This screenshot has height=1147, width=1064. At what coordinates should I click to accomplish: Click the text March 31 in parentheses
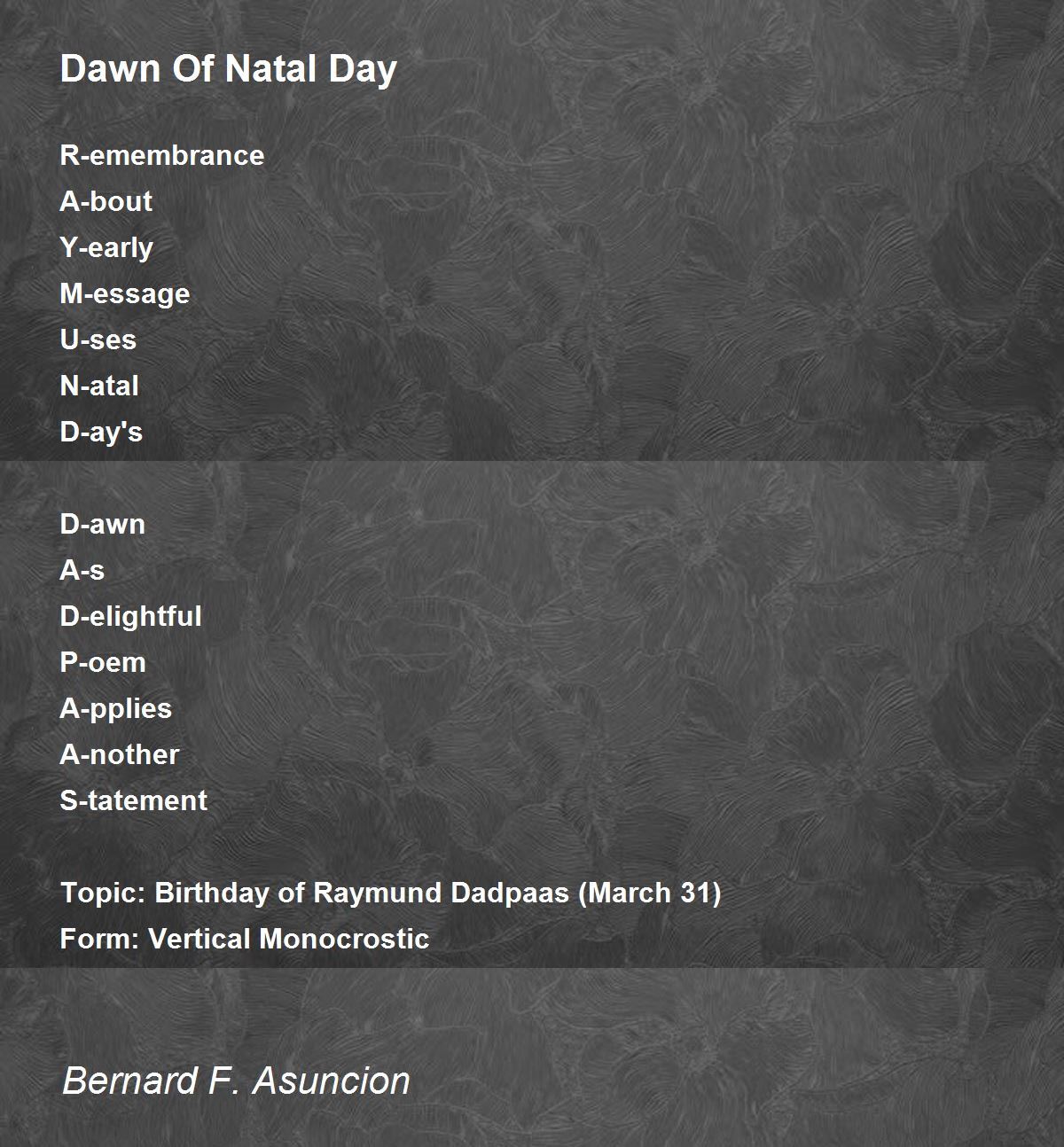click(650, 893)
